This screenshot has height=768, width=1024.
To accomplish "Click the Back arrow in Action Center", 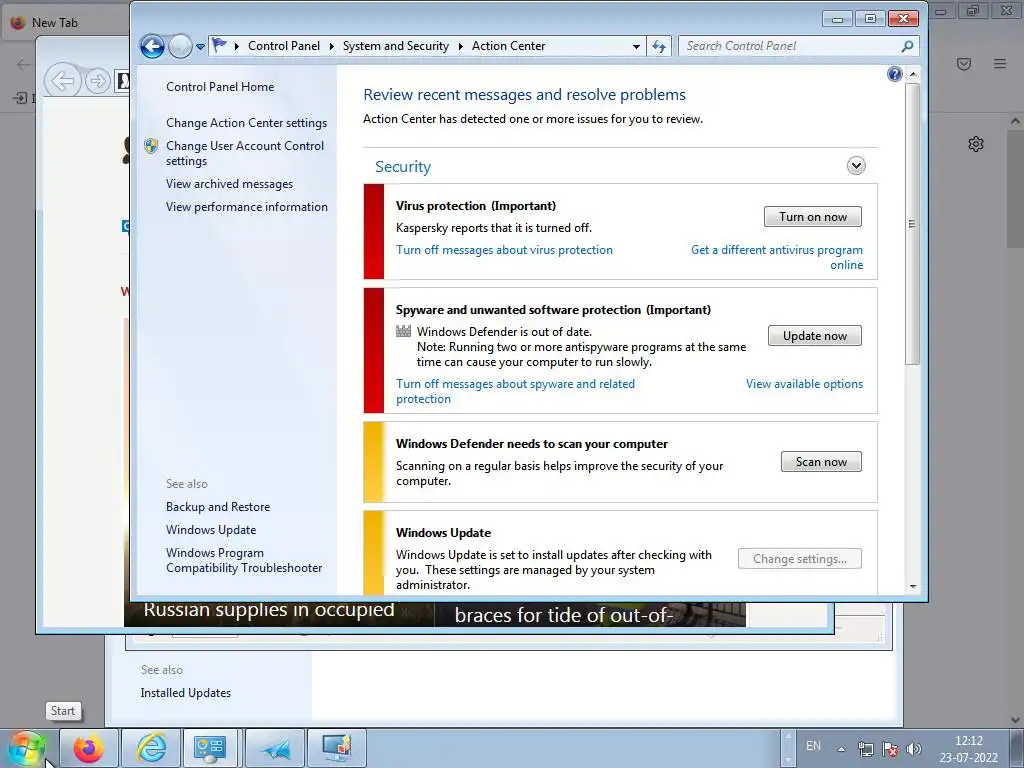I will pos(152,46).
